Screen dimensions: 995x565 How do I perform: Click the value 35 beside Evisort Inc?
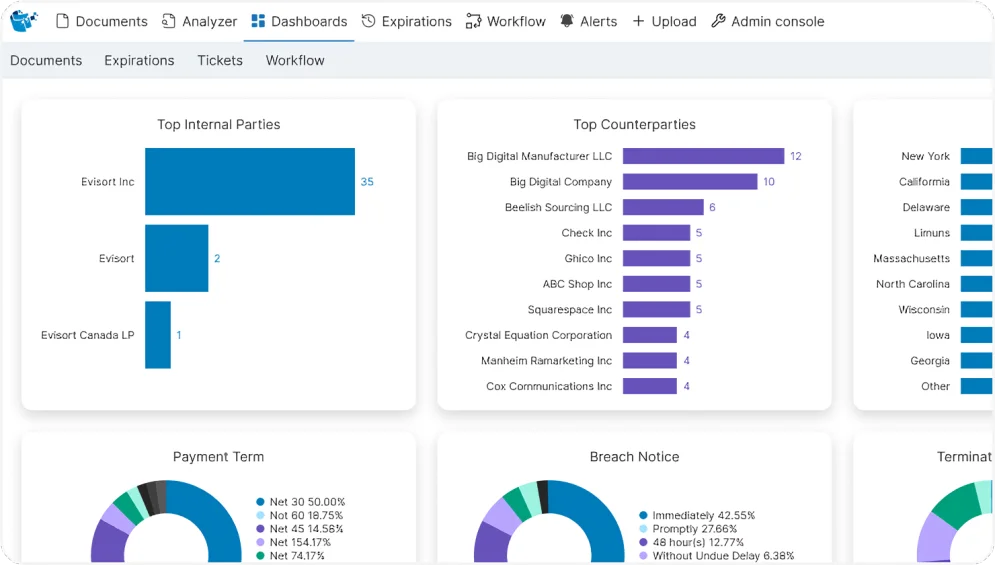point(367,182)
